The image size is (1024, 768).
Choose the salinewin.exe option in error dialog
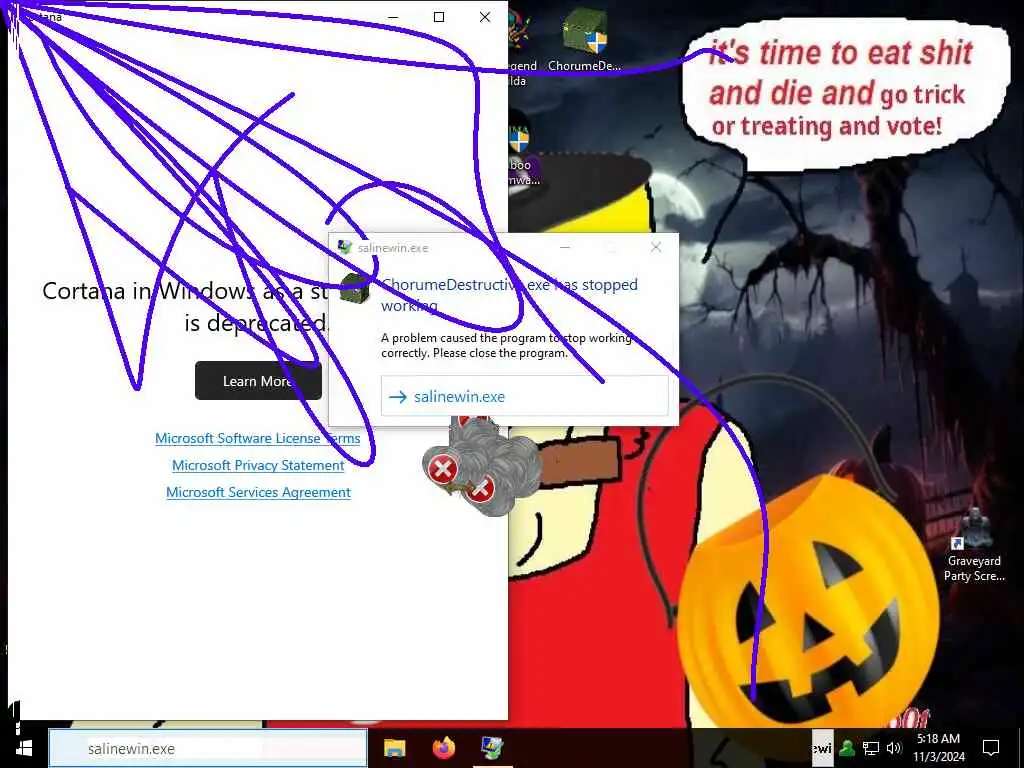point(524,396)
